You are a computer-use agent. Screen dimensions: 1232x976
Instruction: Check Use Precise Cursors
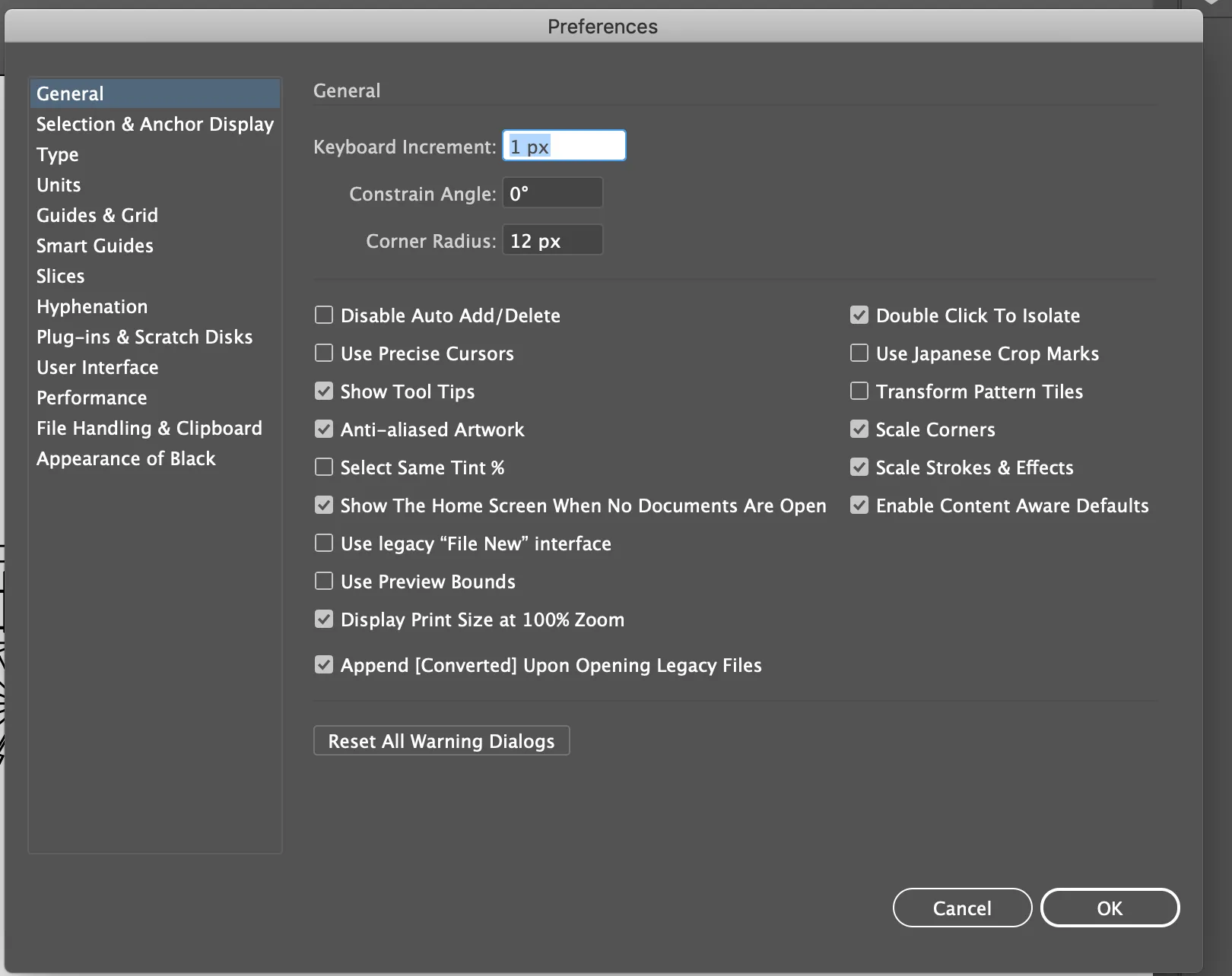tap(324, 353)
